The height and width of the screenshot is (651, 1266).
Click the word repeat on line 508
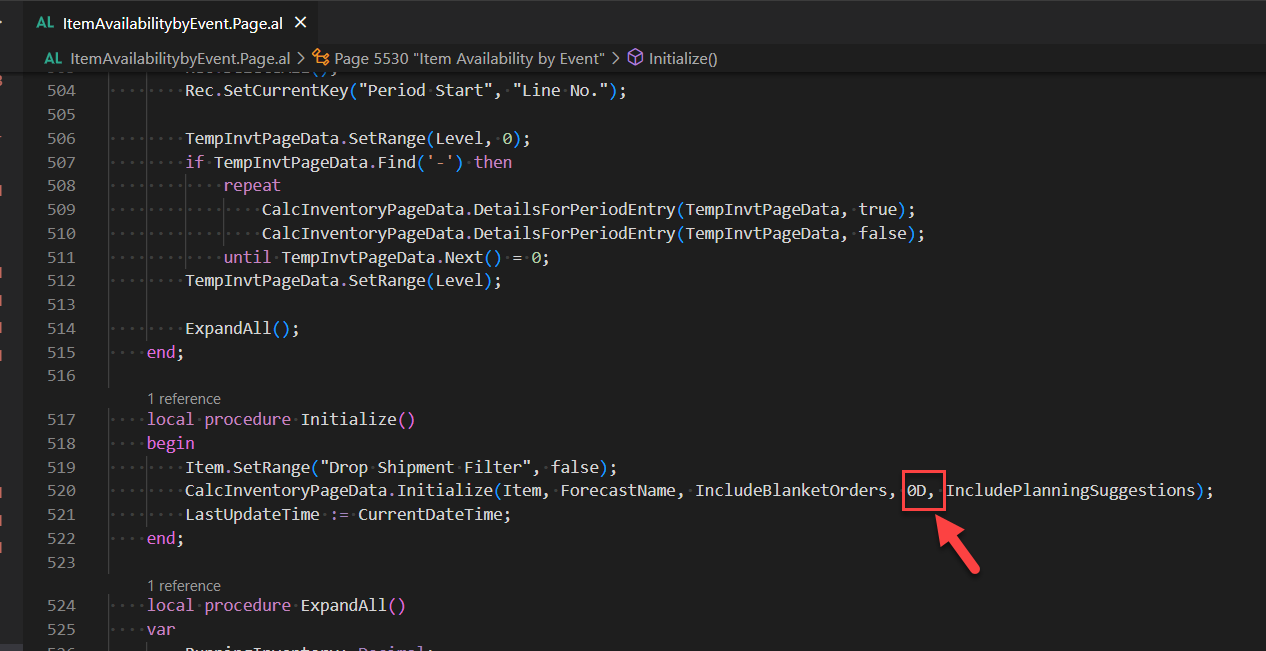(x=251, y=185)
